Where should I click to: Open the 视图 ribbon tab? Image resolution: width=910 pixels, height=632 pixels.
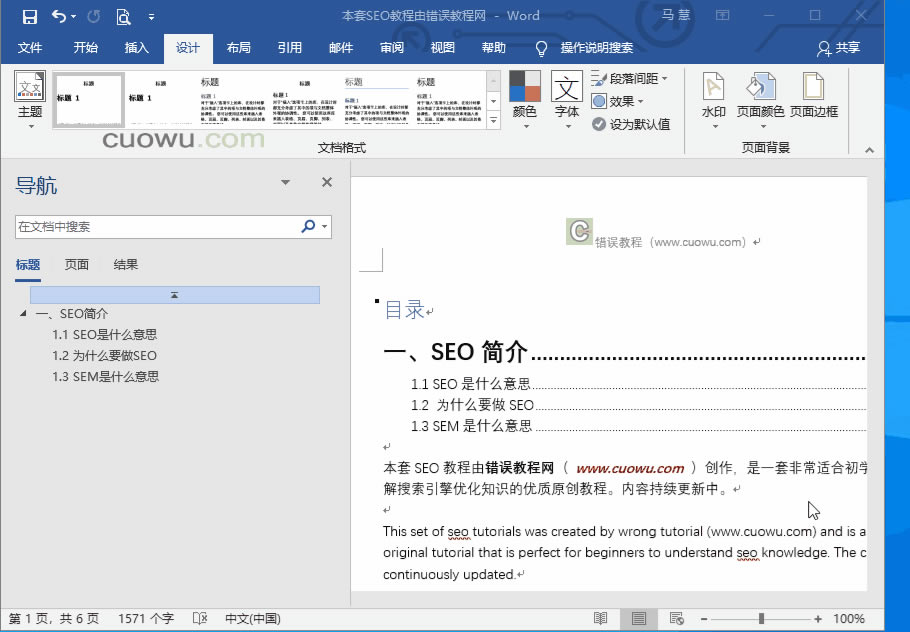pos(442,48)
